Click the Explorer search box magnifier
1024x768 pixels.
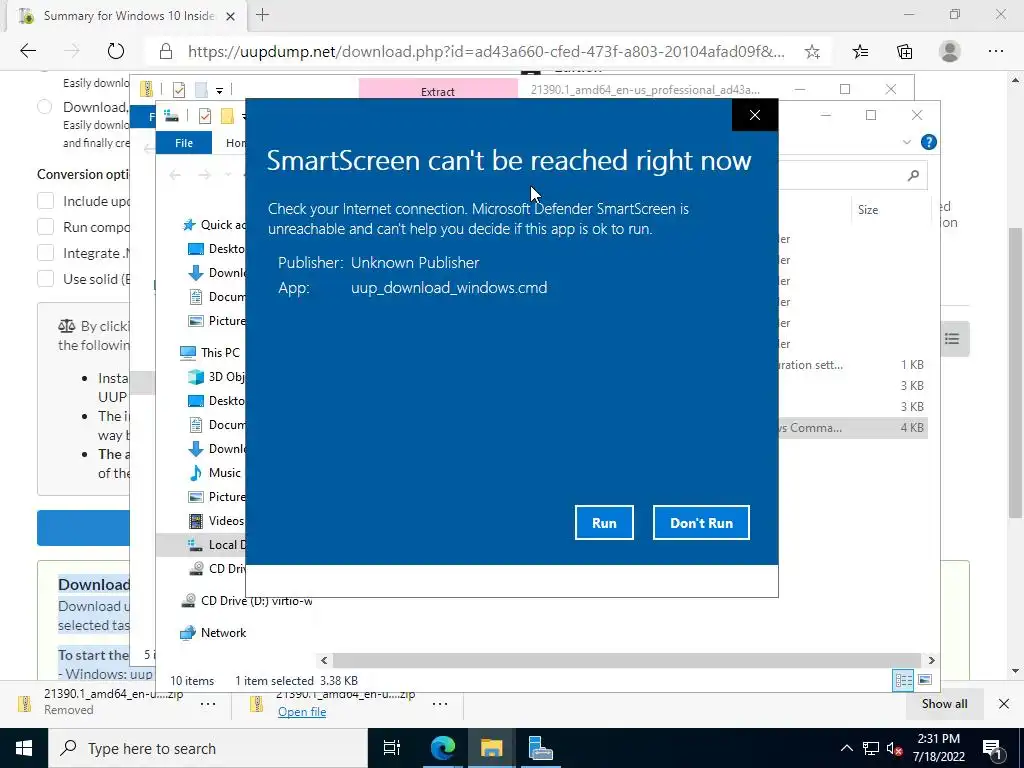tap(913, 175)
